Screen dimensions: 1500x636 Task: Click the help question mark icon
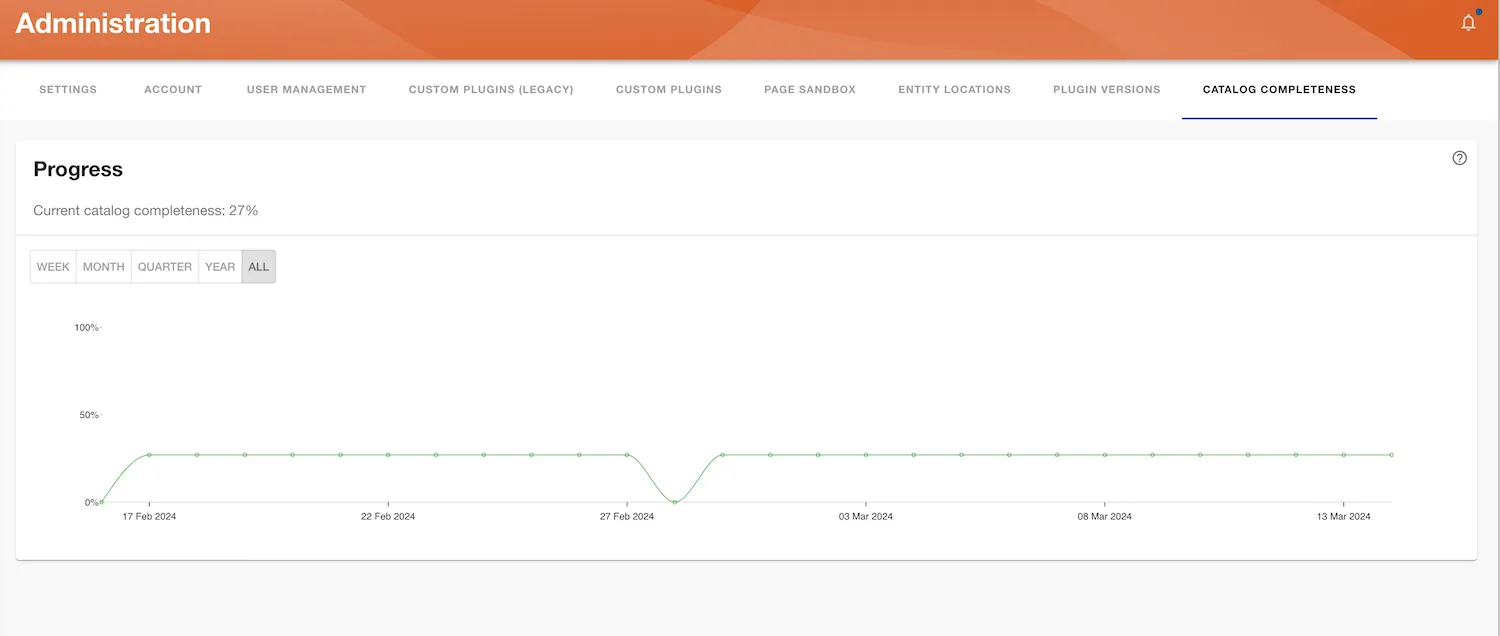(1459, 157)
